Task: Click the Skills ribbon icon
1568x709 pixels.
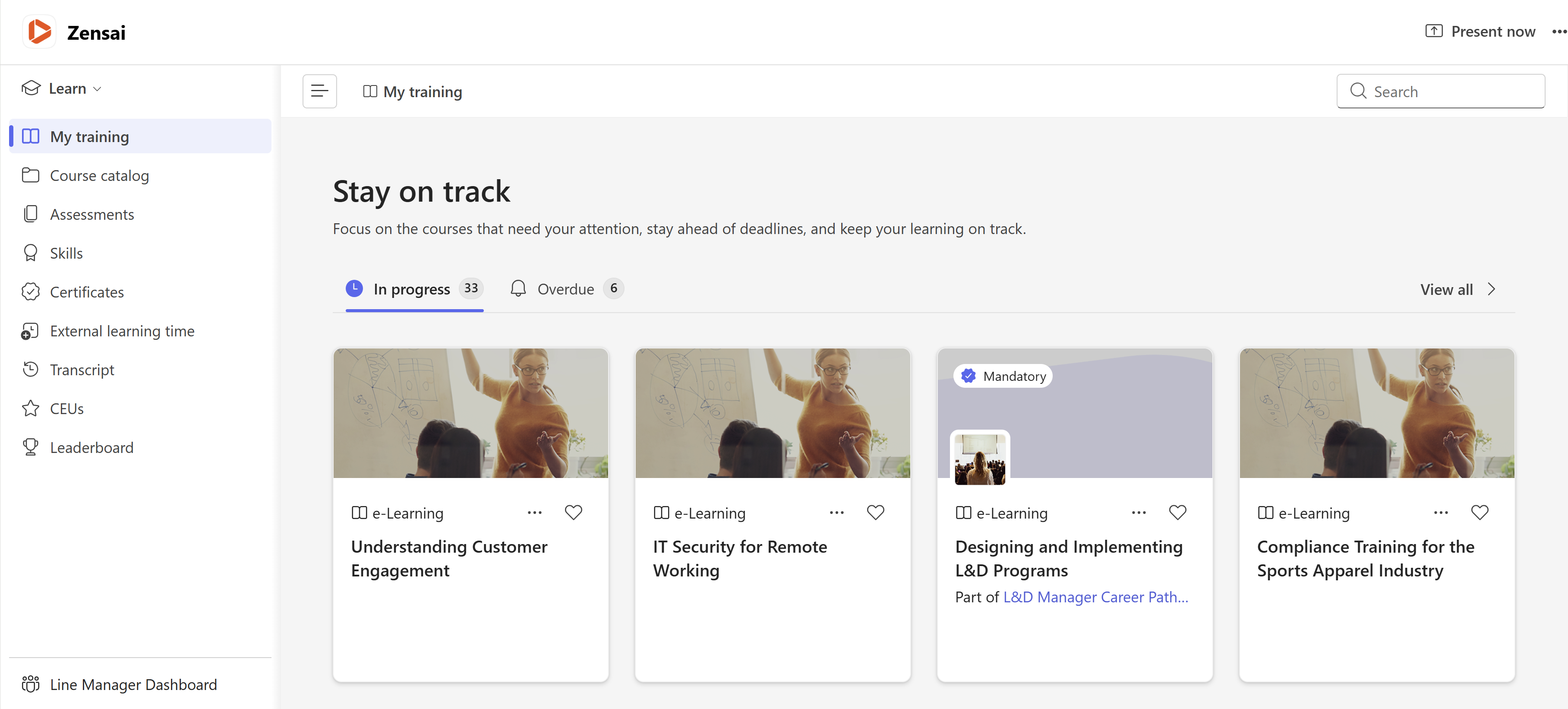Action: (31, 253)
